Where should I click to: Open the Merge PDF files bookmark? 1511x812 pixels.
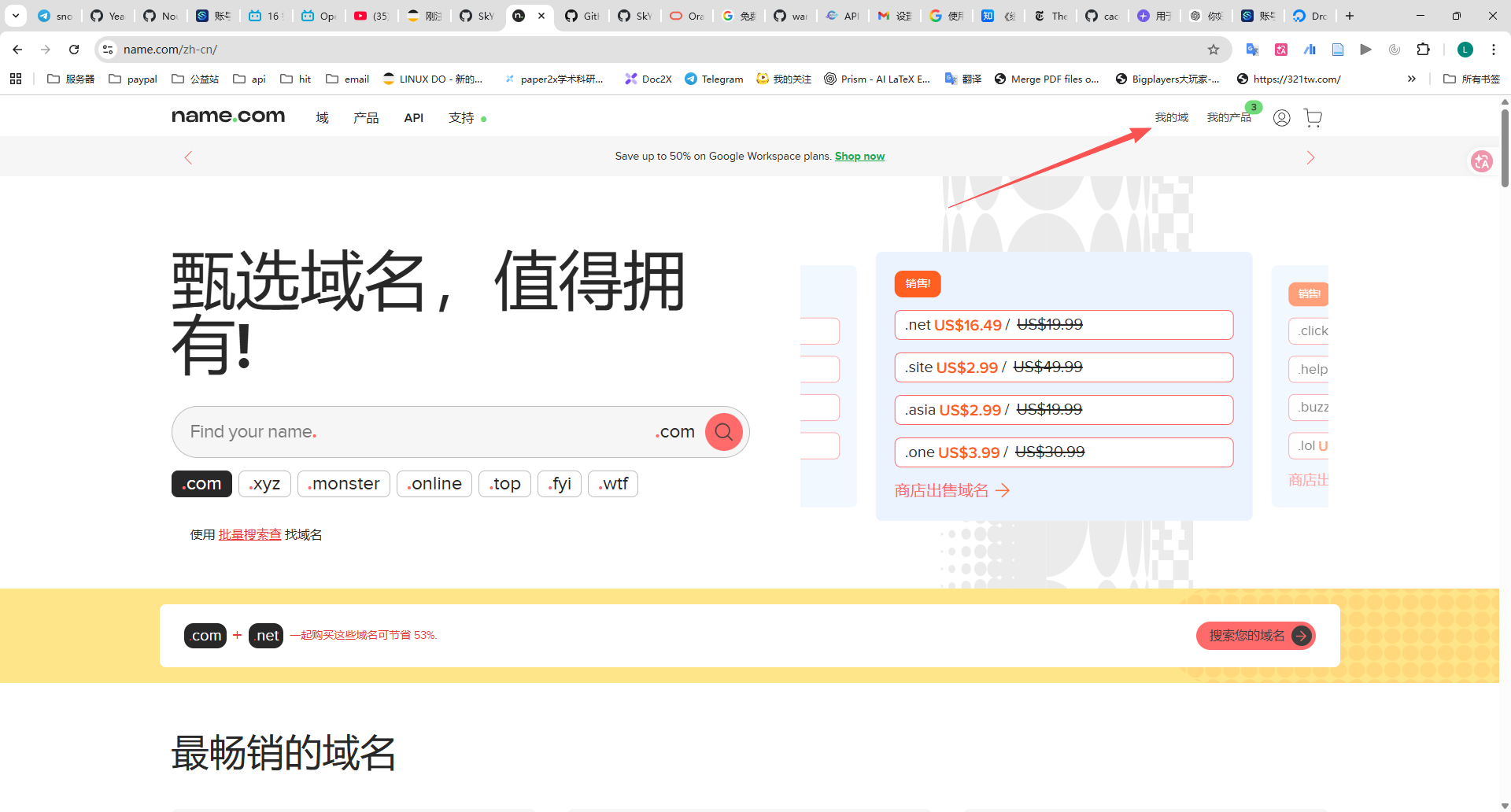coord(1047,79)
